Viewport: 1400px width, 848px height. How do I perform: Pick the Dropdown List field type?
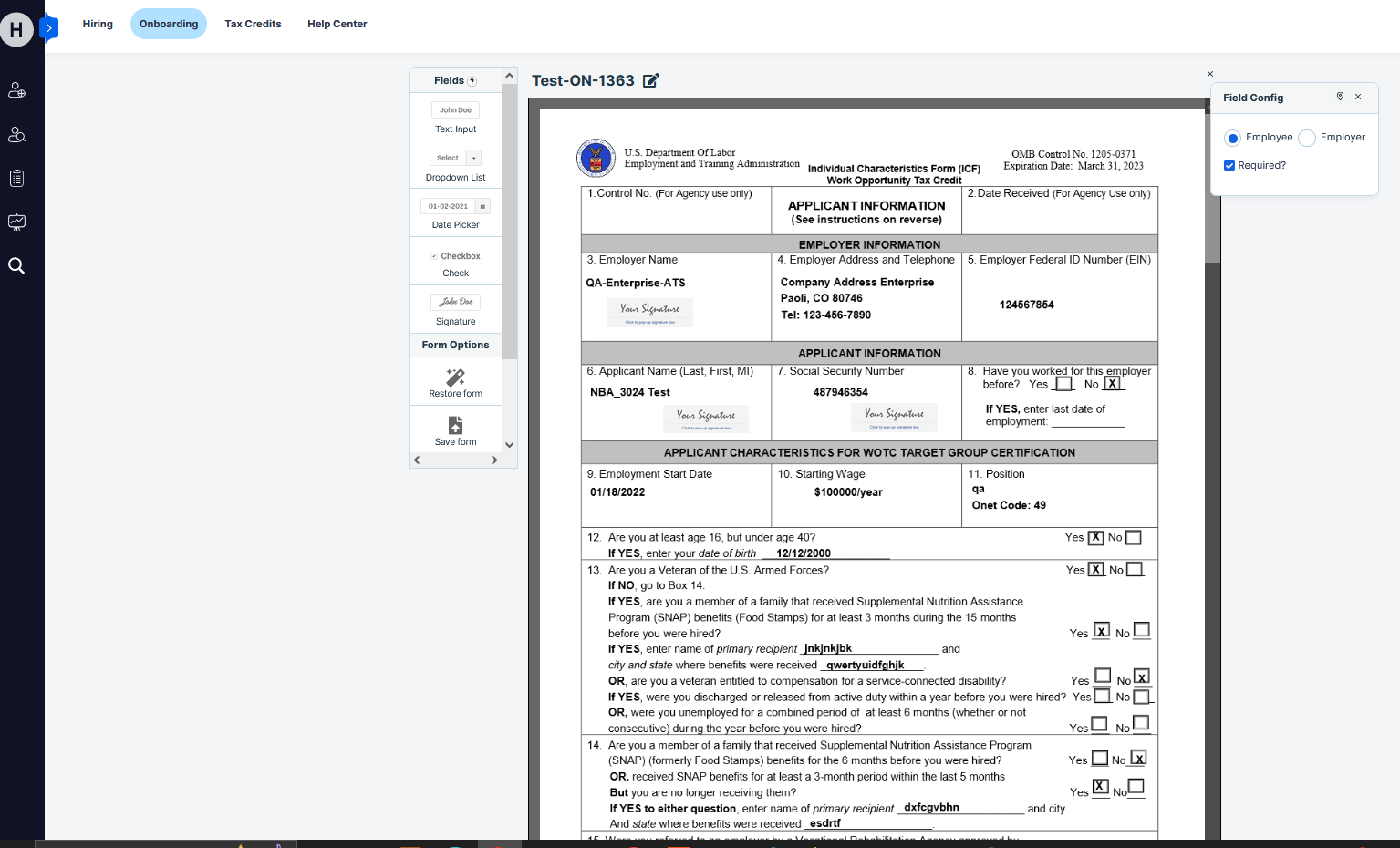coord(455,165)
